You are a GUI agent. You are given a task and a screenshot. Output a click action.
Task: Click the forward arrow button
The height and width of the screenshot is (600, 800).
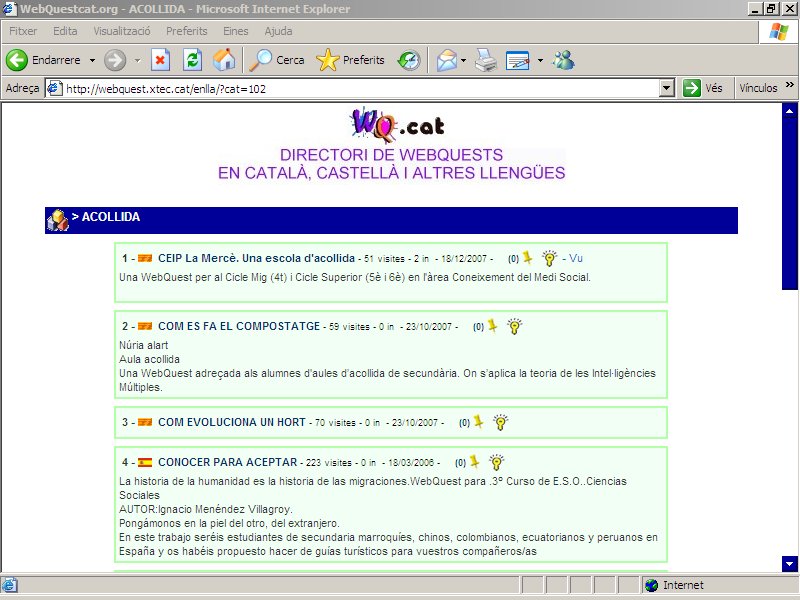tap(115, 60)
